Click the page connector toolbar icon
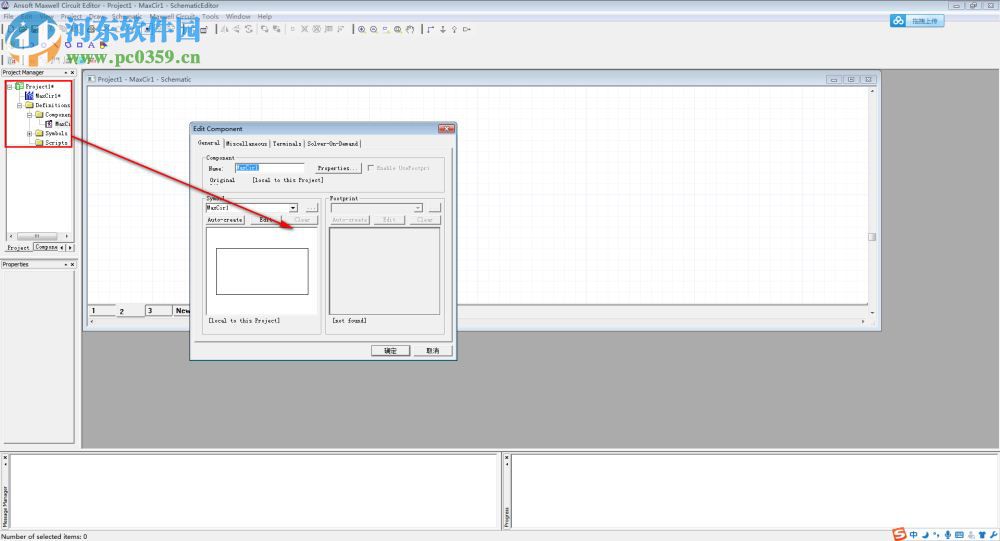Image resolution: width=1000 pixels, height=541 pixels. (466, 29)
